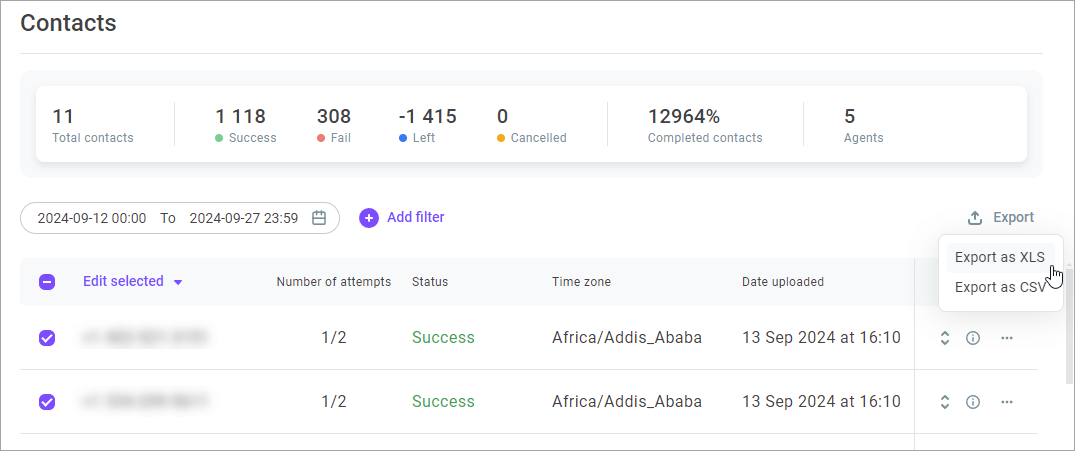Click the Add filter link

pyautogui.click(x=415, y=217)
